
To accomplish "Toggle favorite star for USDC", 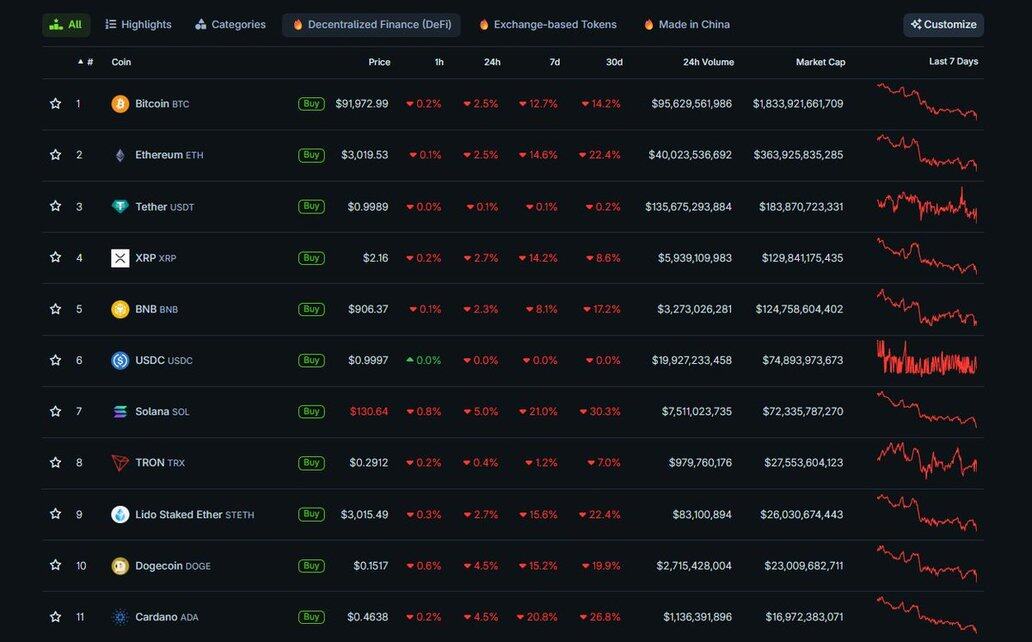I will [x=56, y=360].
